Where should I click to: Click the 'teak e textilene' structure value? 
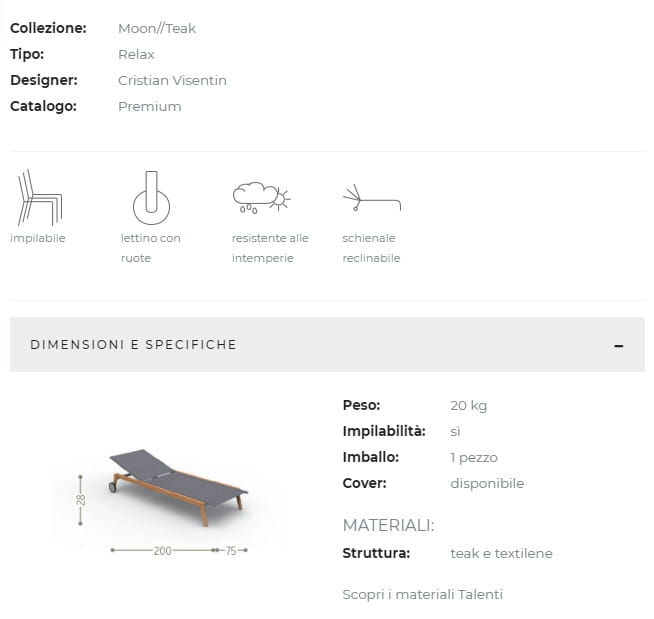coord(501,553)
